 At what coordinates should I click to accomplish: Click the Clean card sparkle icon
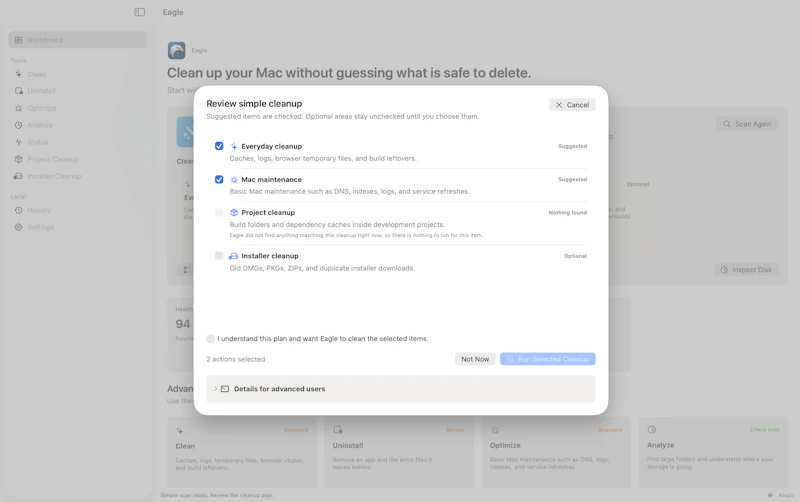(x=180, y=431)
